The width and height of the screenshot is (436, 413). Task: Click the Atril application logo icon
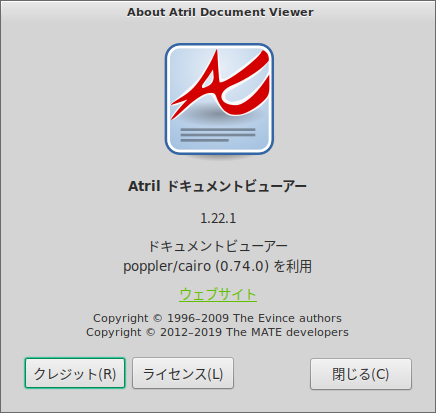(219, 99)
